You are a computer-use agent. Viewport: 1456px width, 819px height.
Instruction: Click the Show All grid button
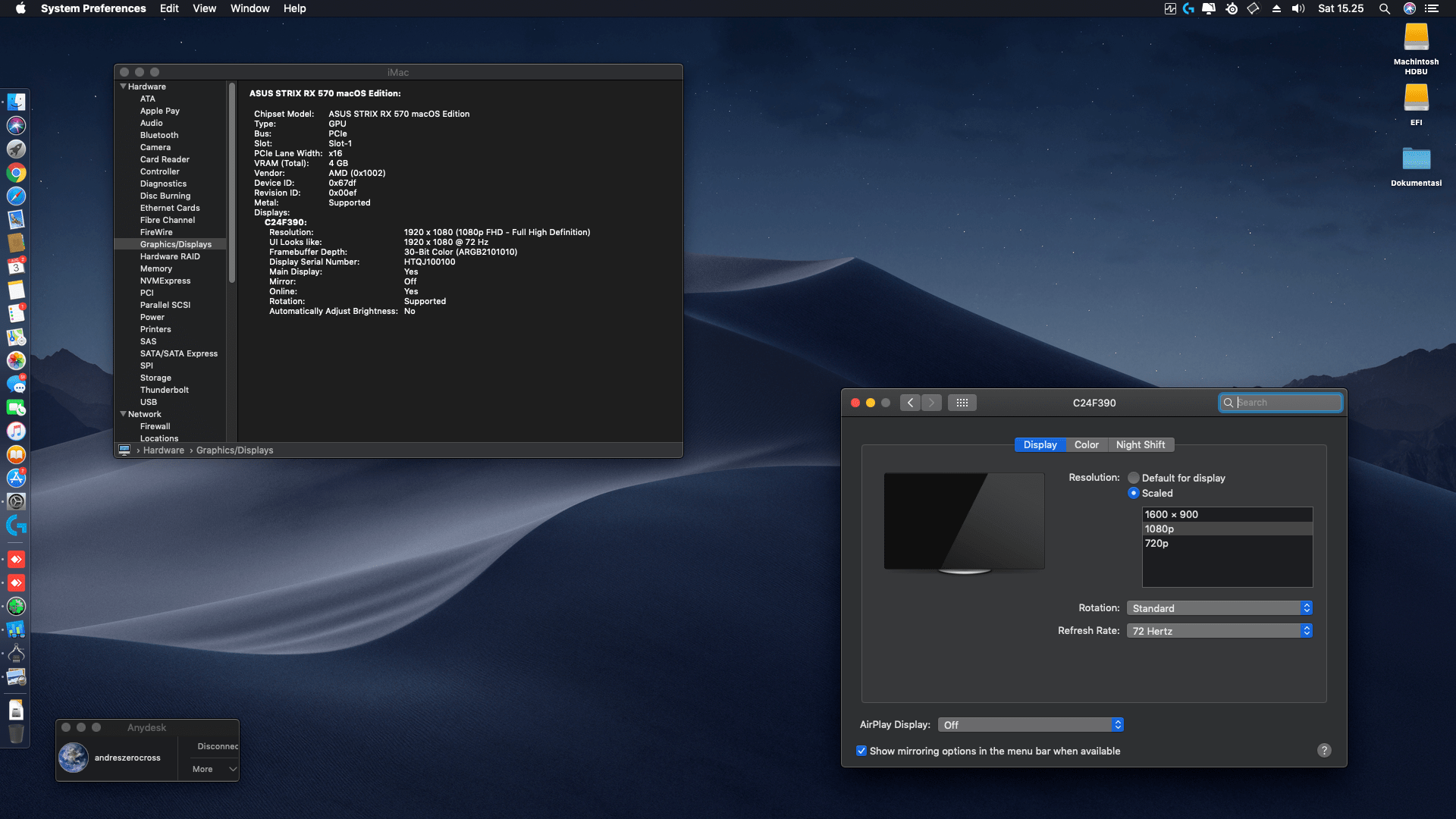point(962,403)
